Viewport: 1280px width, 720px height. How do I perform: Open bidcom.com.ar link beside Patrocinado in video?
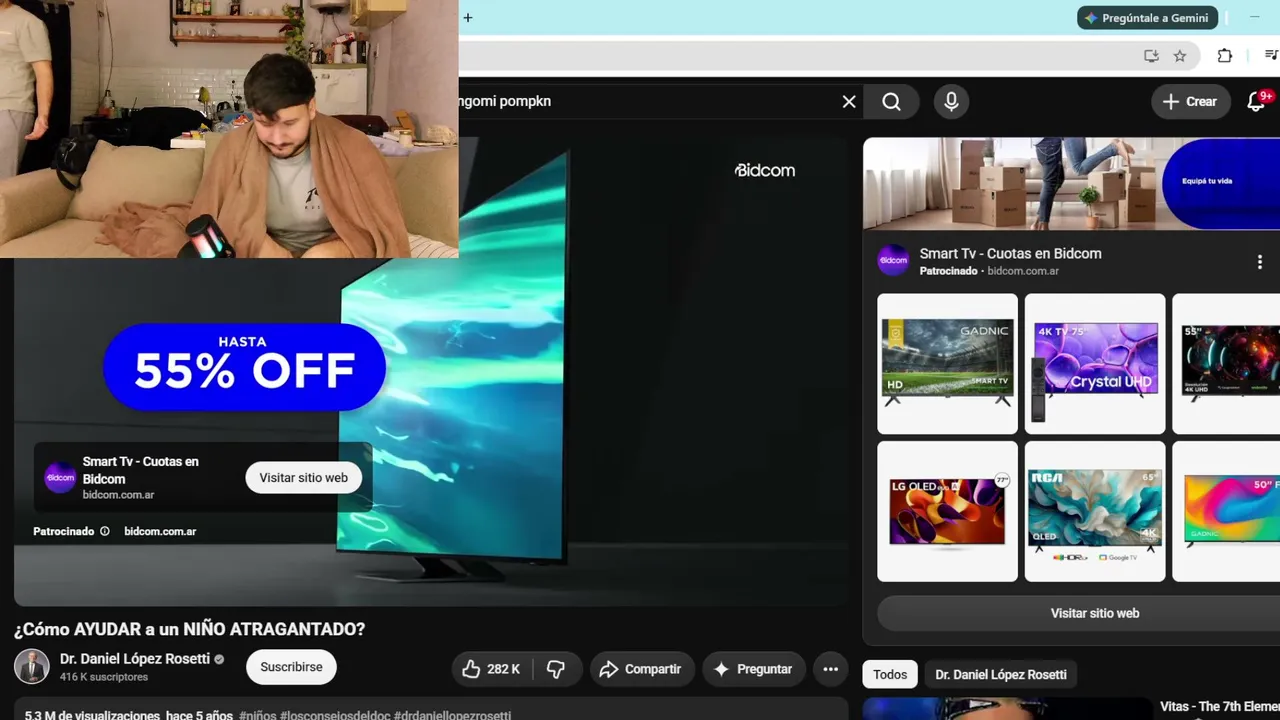(160, 531)
